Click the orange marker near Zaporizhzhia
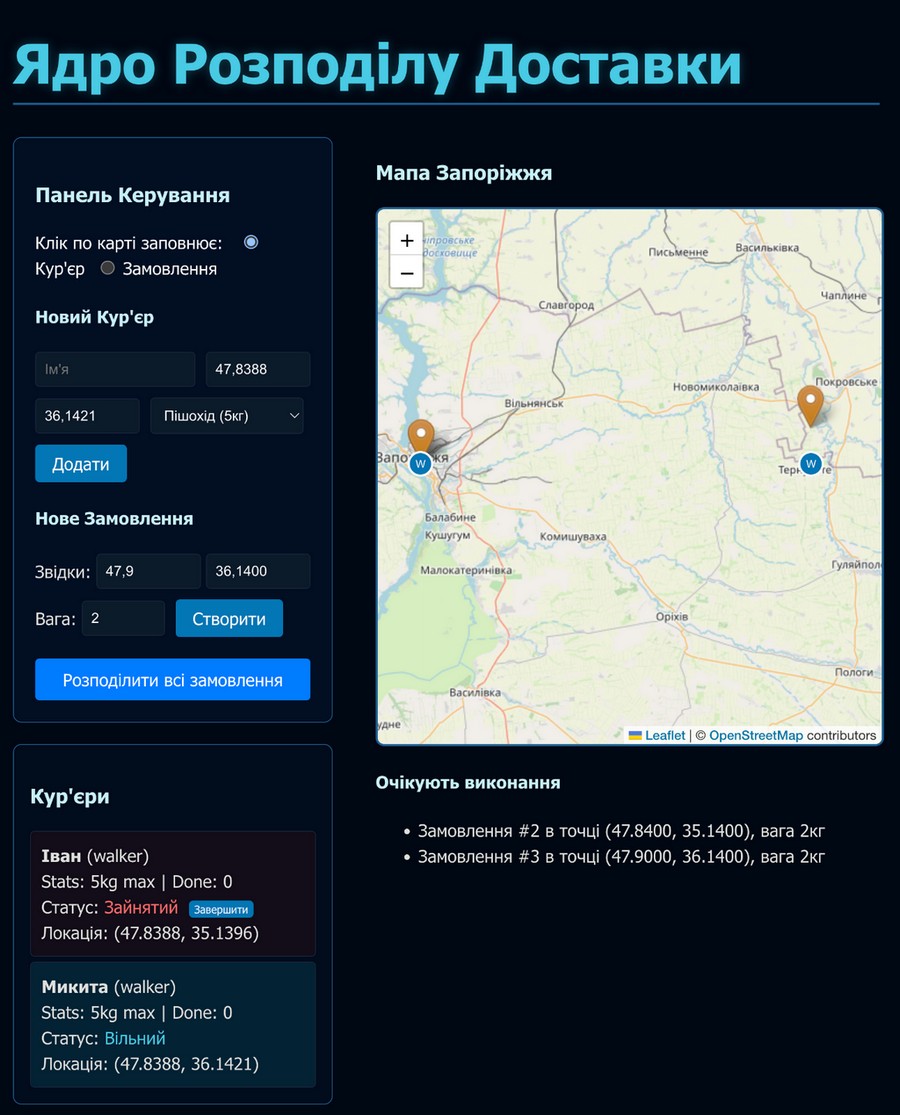 click(422, 436)
